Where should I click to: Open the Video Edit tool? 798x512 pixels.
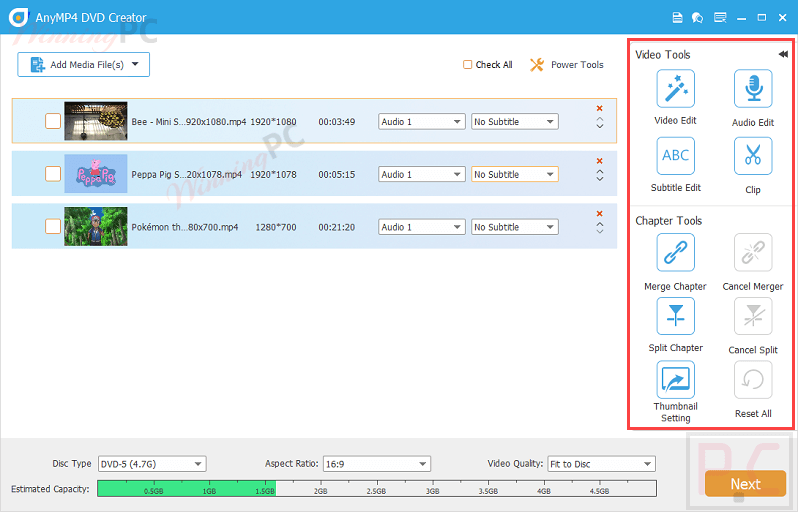[675, 89]
